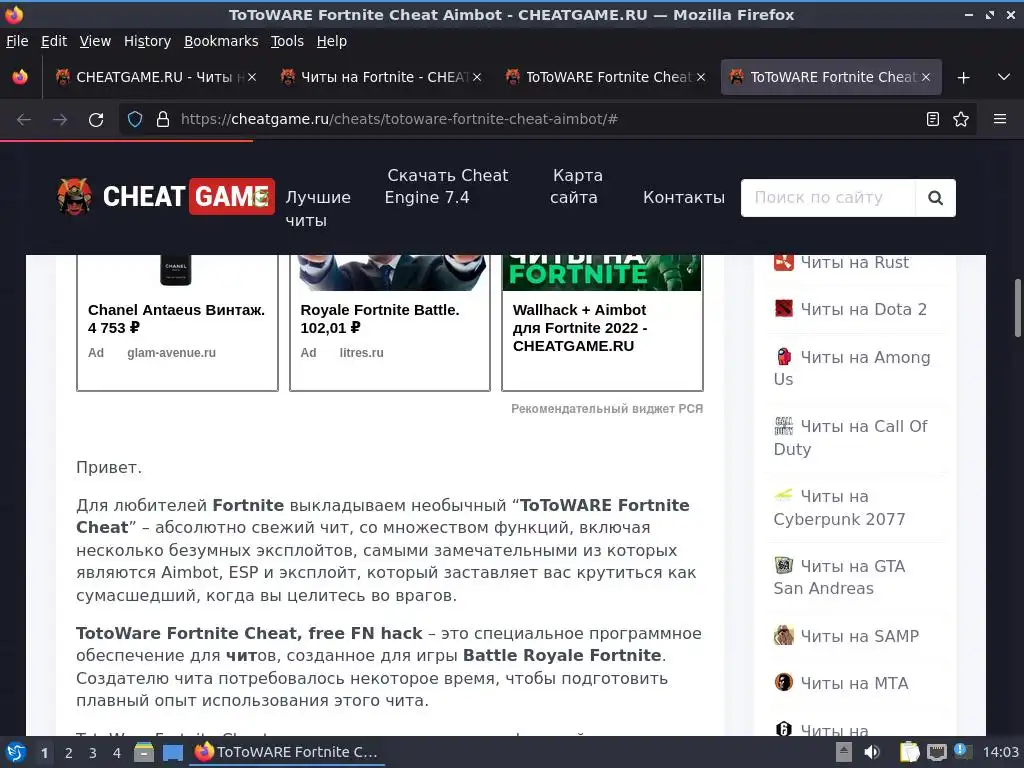Click the site search magnifier button
The width and height of the screenshot is (1024, 768).
(x=935, y=198)
